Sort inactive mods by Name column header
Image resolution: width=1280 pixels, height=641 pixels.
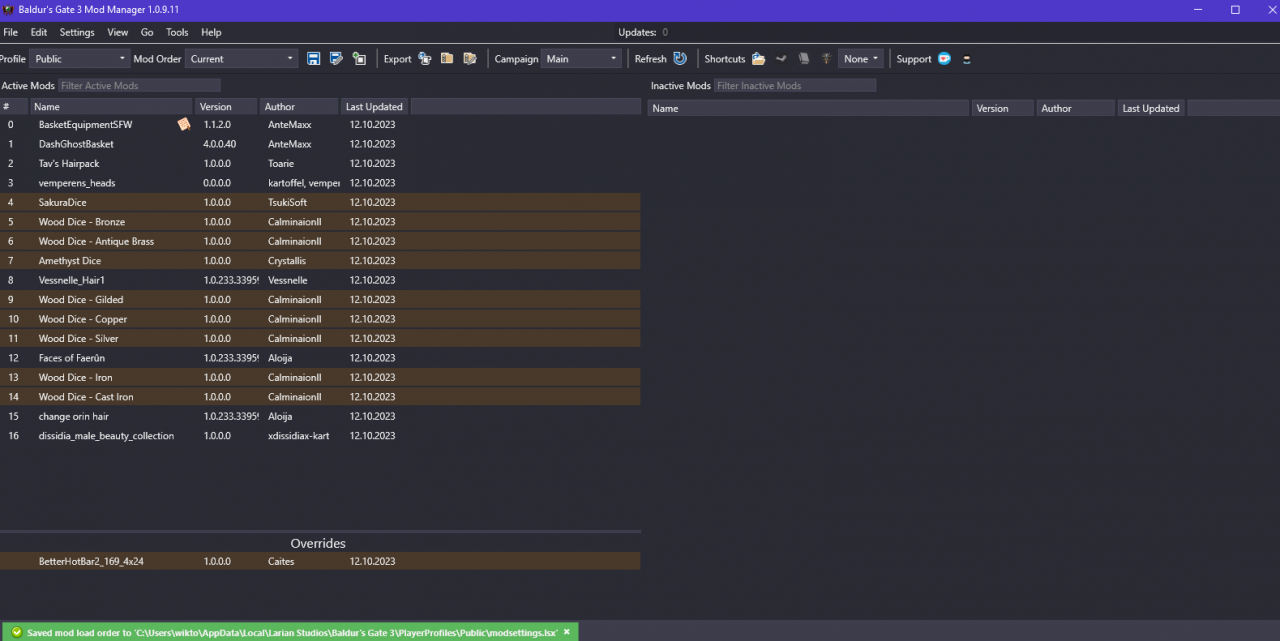tap(808, 108)
